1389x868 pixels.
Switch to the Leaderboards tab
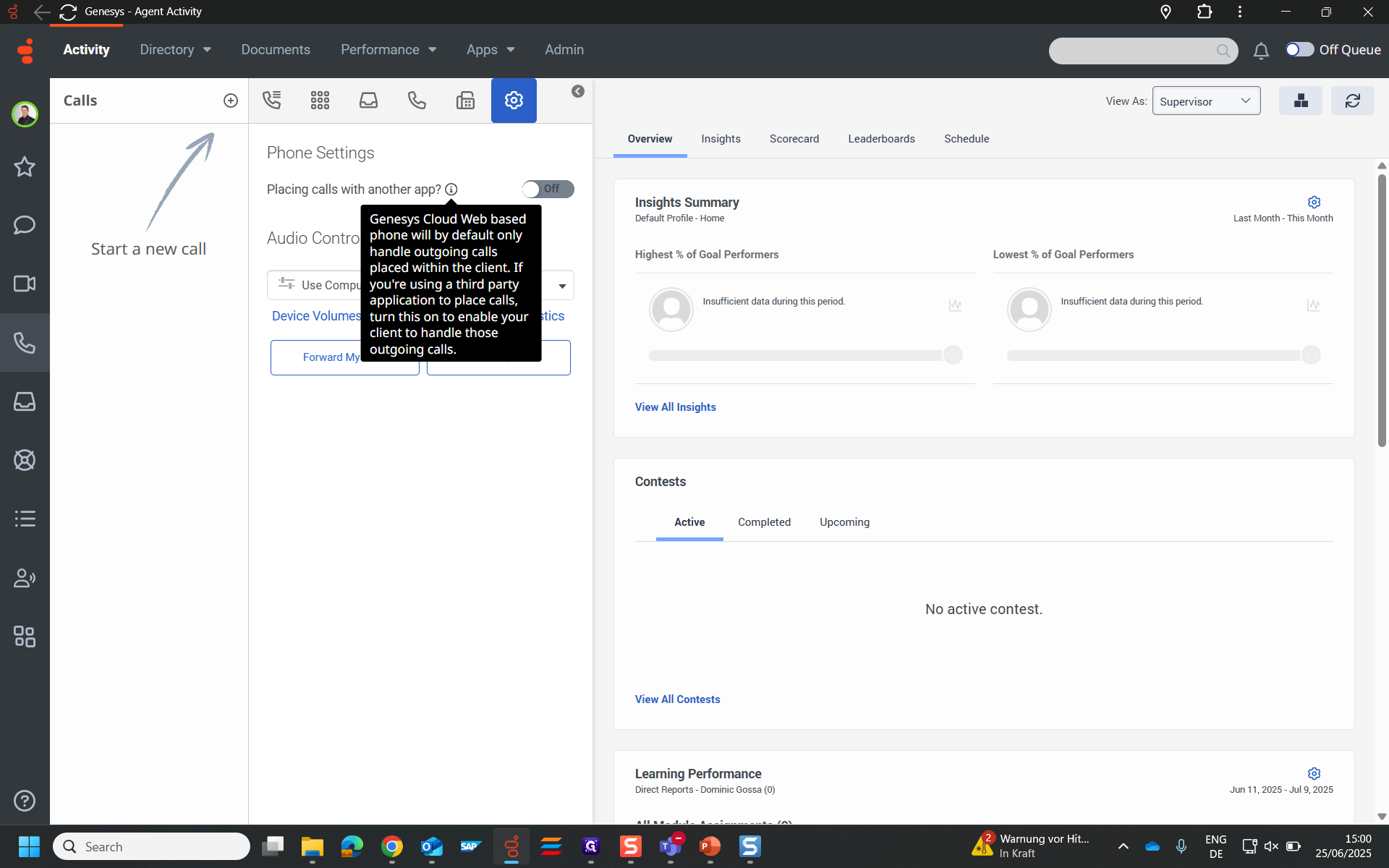click(x=881, y=139)
